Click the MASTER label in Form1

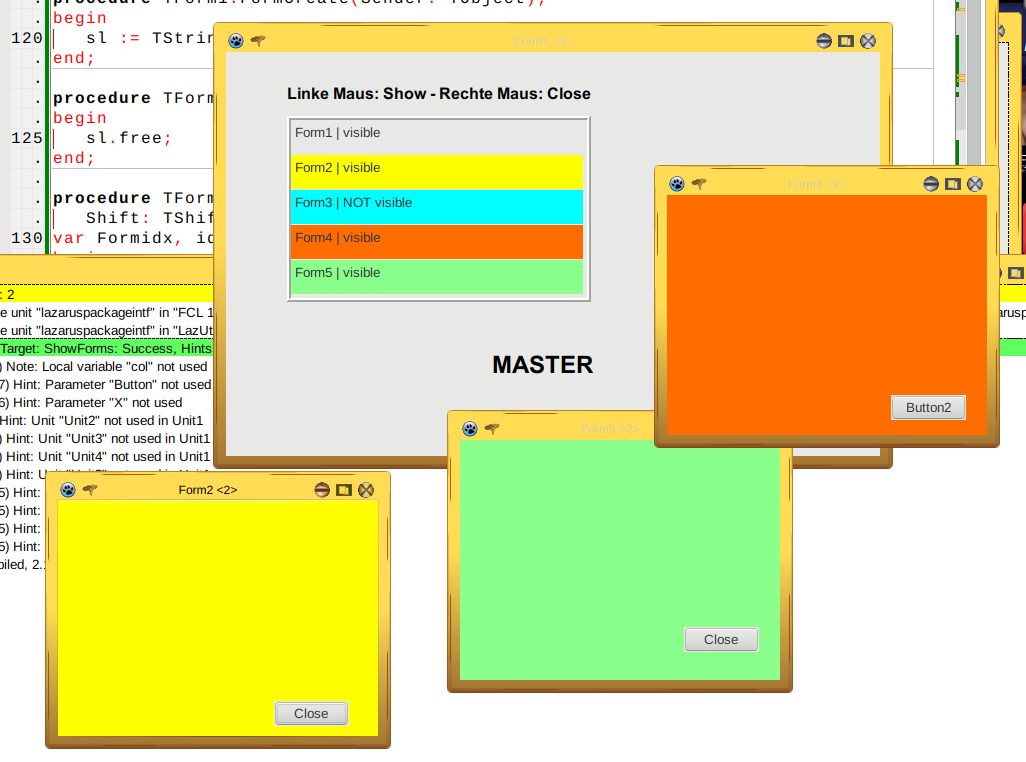(x=542, y=365)
